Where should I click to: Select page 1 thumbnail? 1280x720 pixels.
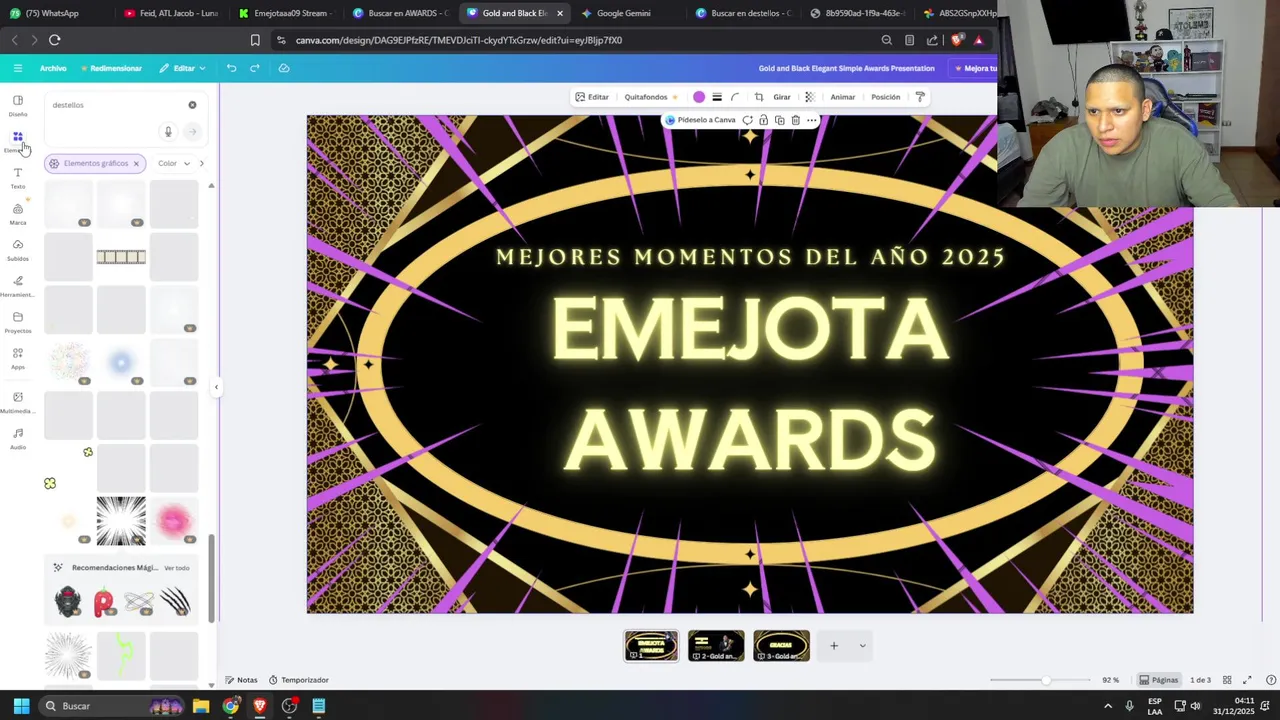coord(651,646)
